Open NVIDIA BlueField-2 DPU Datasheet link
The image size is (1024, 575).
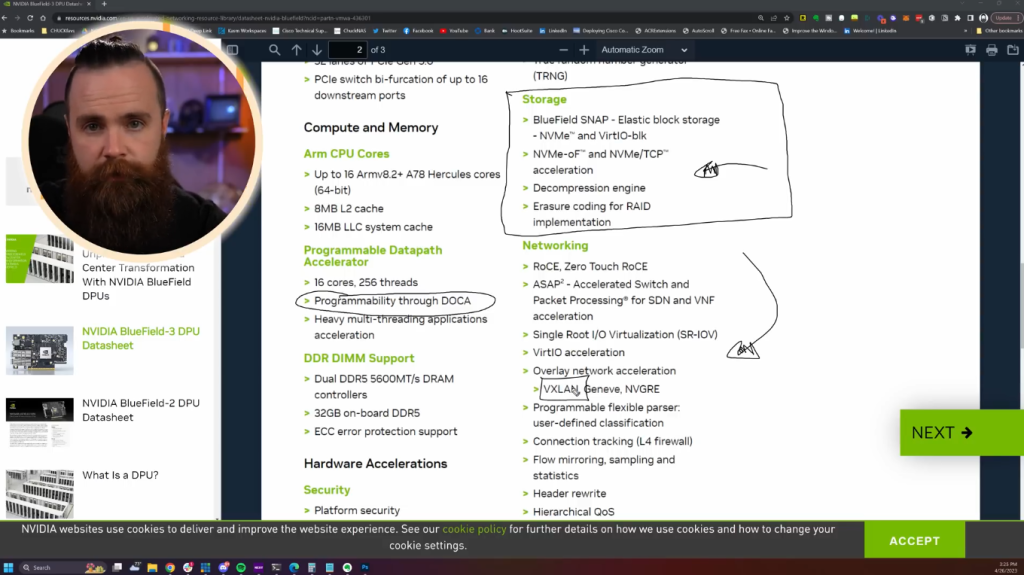pyautogui.click(x=141, y=410)
